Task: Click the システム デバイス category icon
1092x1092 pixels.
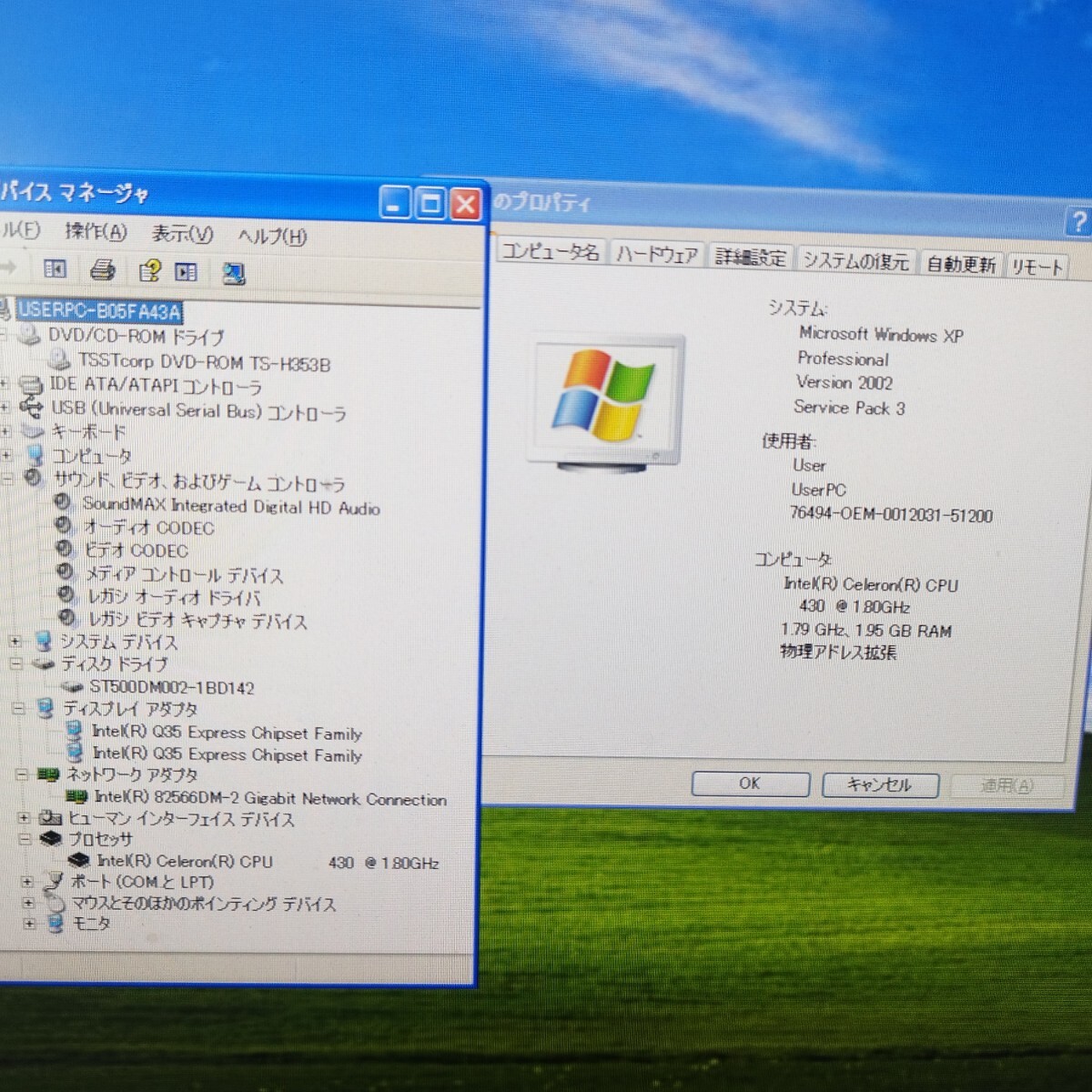Action: tap(43, 641)
